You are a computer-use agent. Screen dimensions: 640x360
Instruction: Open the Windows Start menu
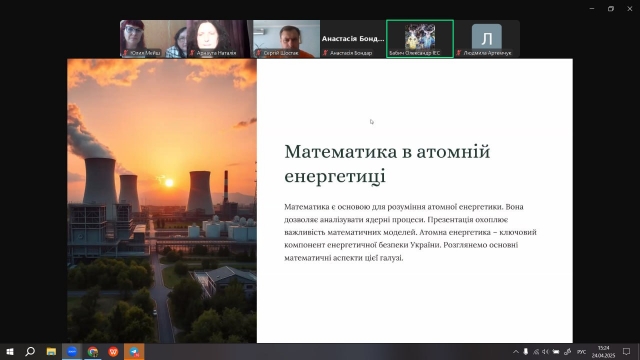pyautogui.click(x=10, y=351)
